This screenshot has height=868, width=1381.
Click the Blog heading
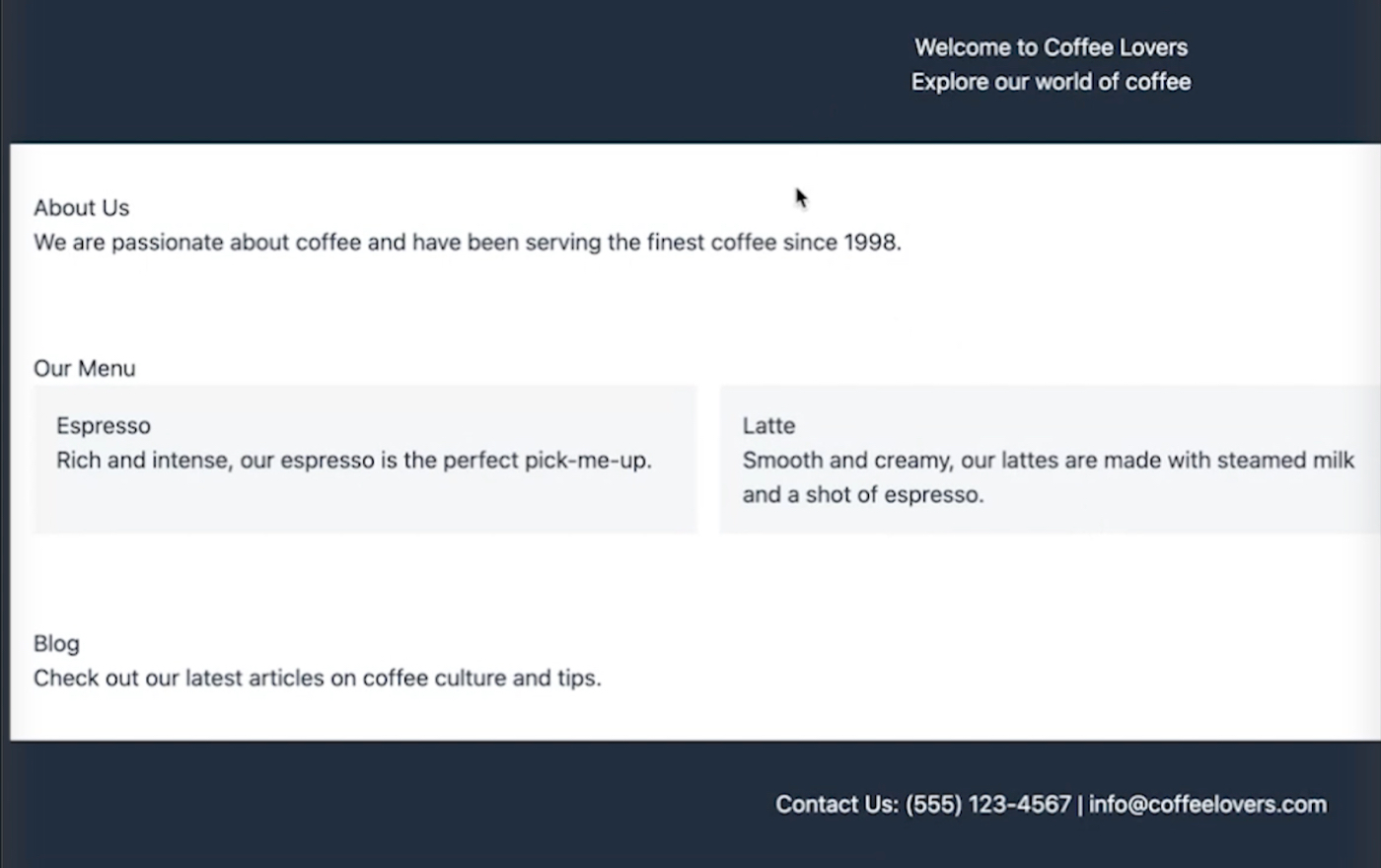(x=56, y=644)
